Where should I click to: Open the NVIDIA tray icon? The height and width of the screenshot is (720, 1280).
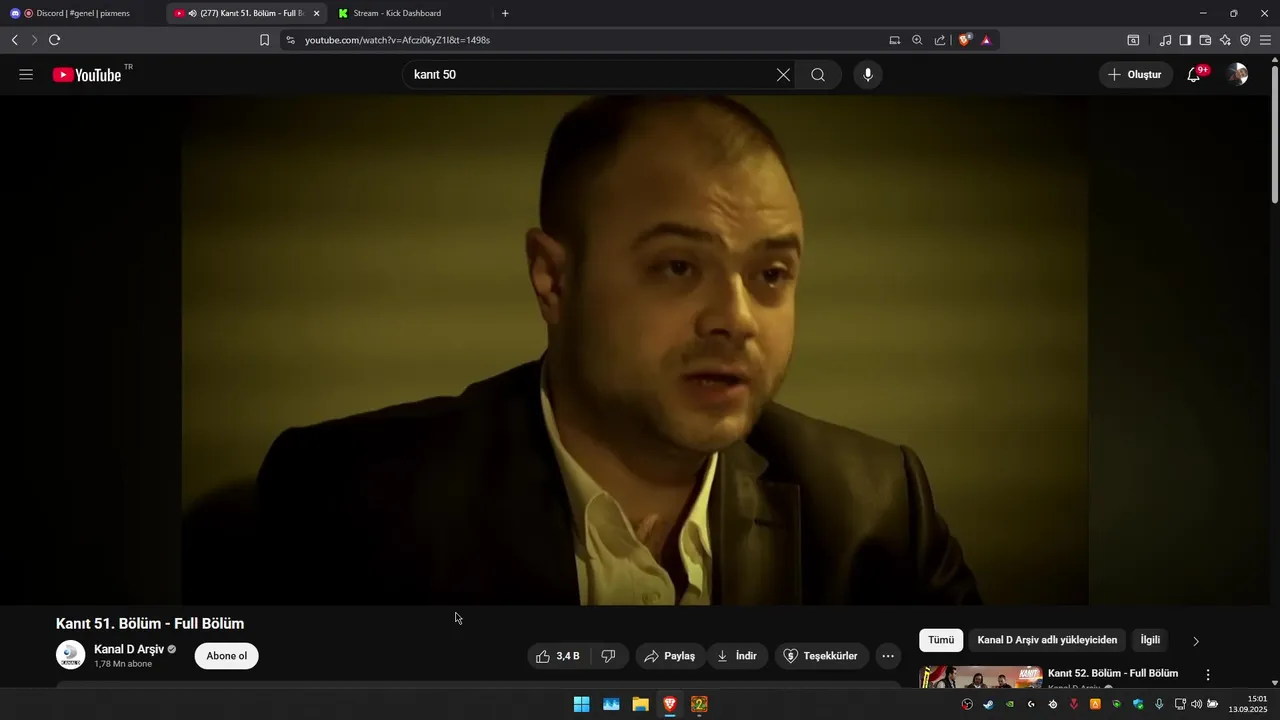1010,704
